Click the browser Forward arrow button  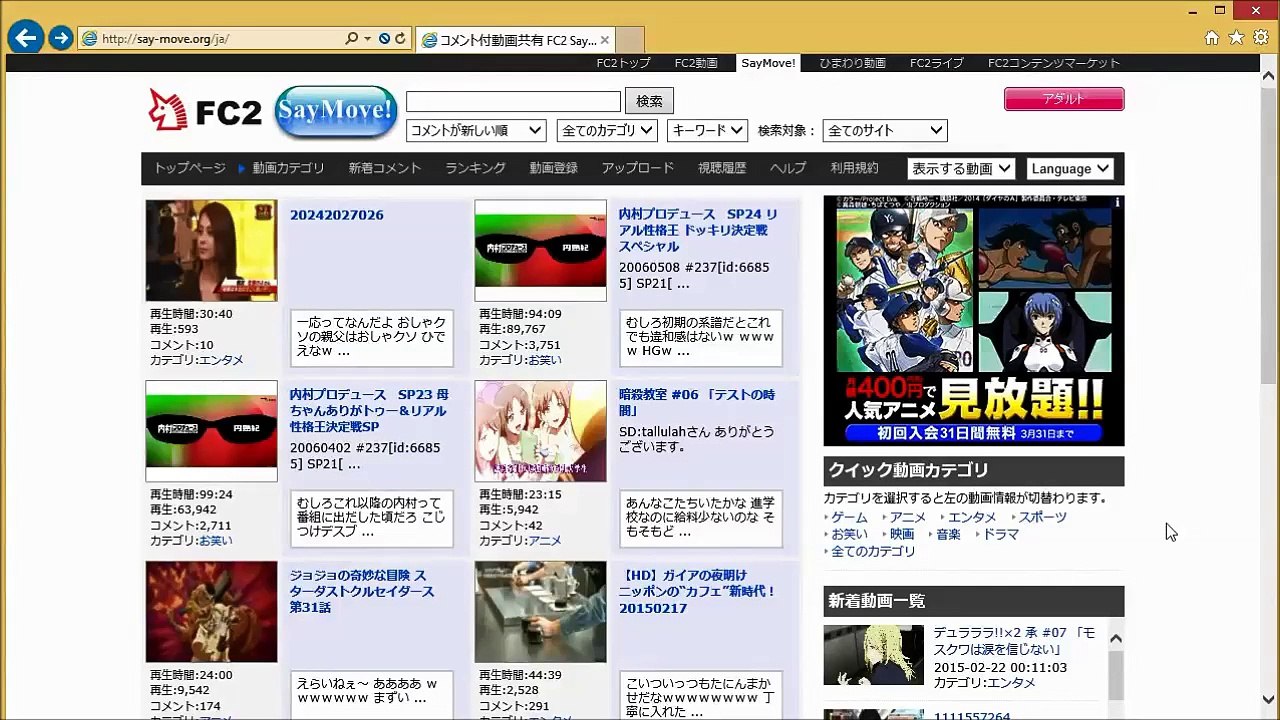tap(61, 39)
